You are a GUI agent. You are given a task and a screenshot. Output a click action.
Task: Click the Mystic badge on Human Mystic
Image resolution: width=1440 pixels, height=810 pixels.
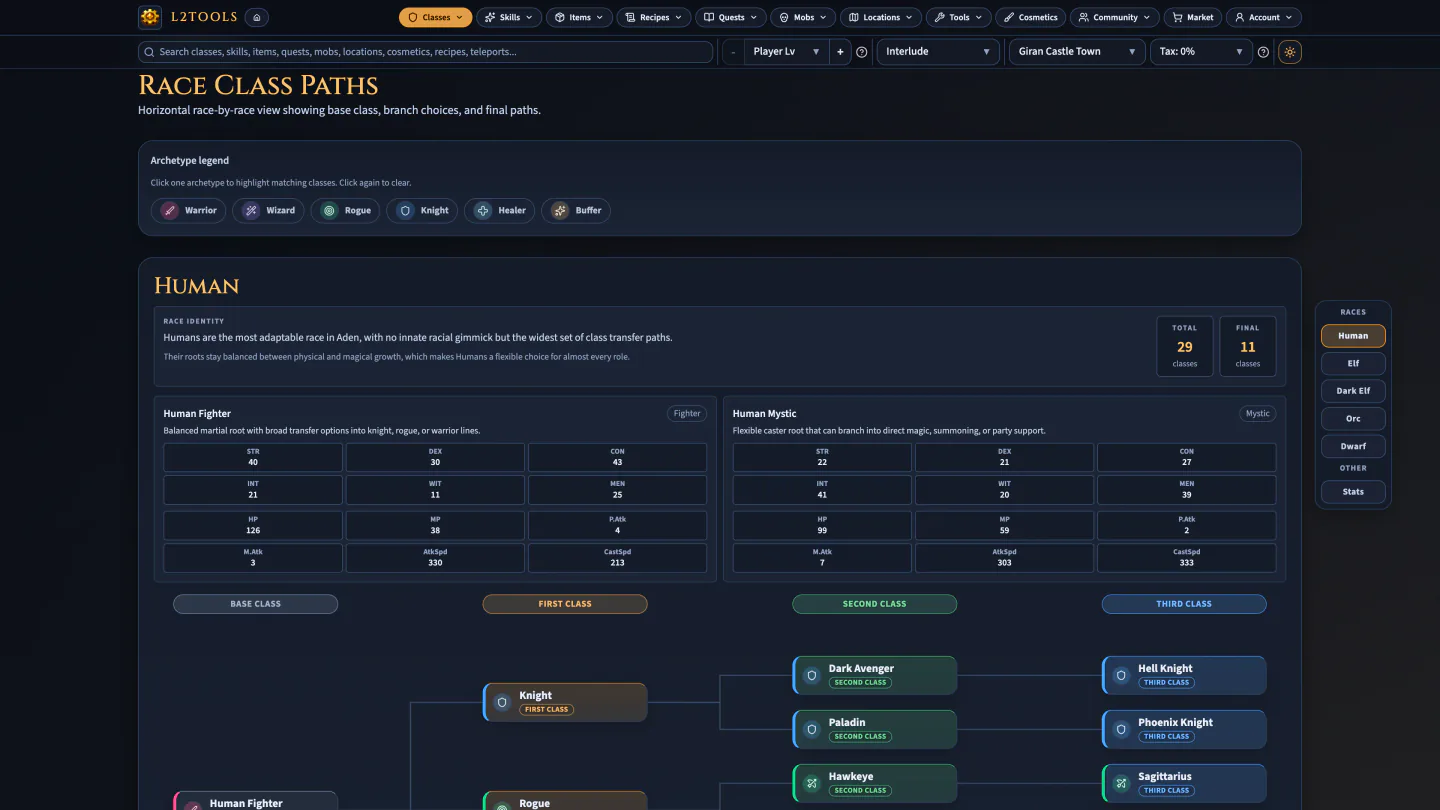pos(1258,414)
